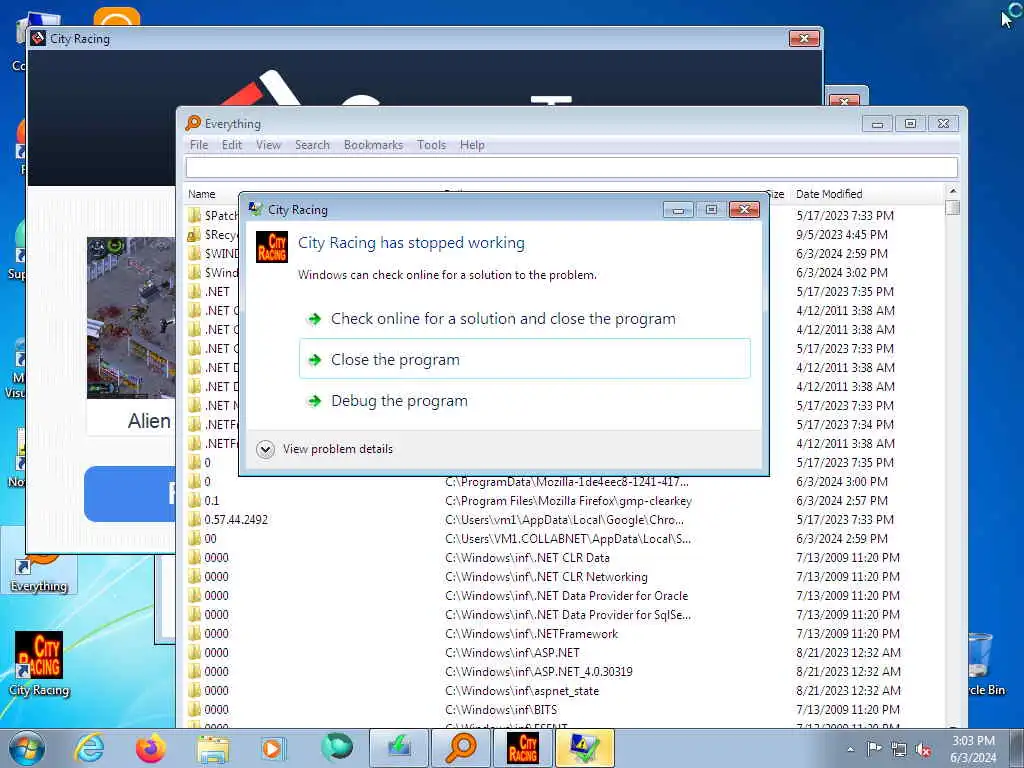Select Check online for a solution option
The image size is (1024, 768).
tap(502, 319)
